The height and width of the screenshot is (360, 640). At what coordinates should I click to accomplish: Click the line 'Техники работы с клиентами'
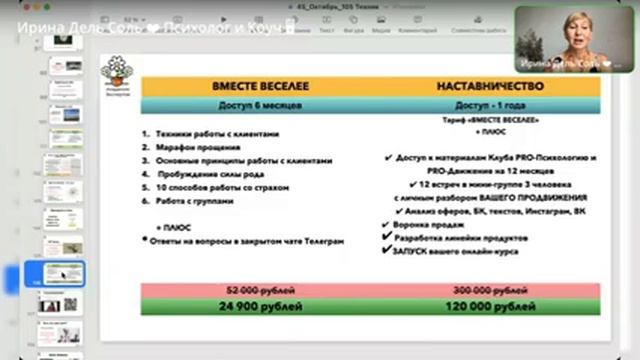(217, 134)
